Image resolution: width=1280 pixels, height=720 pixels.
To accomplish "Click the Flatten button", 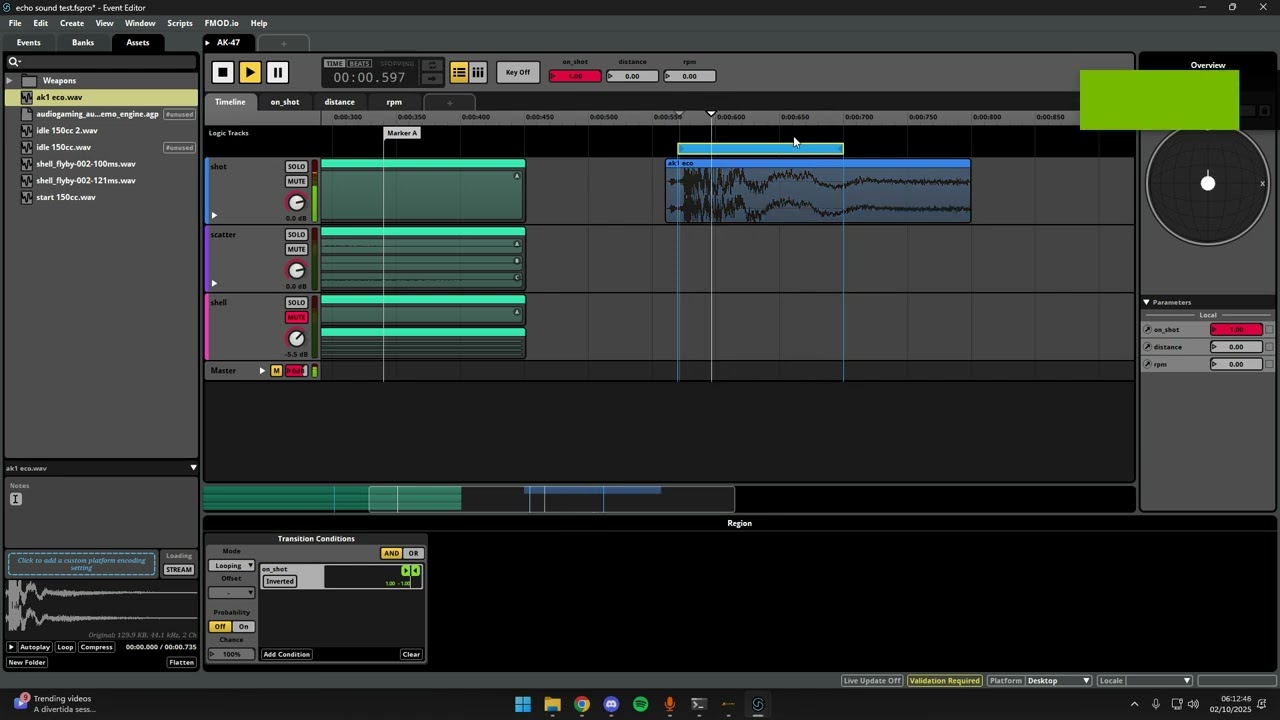I will pos(182,663).
